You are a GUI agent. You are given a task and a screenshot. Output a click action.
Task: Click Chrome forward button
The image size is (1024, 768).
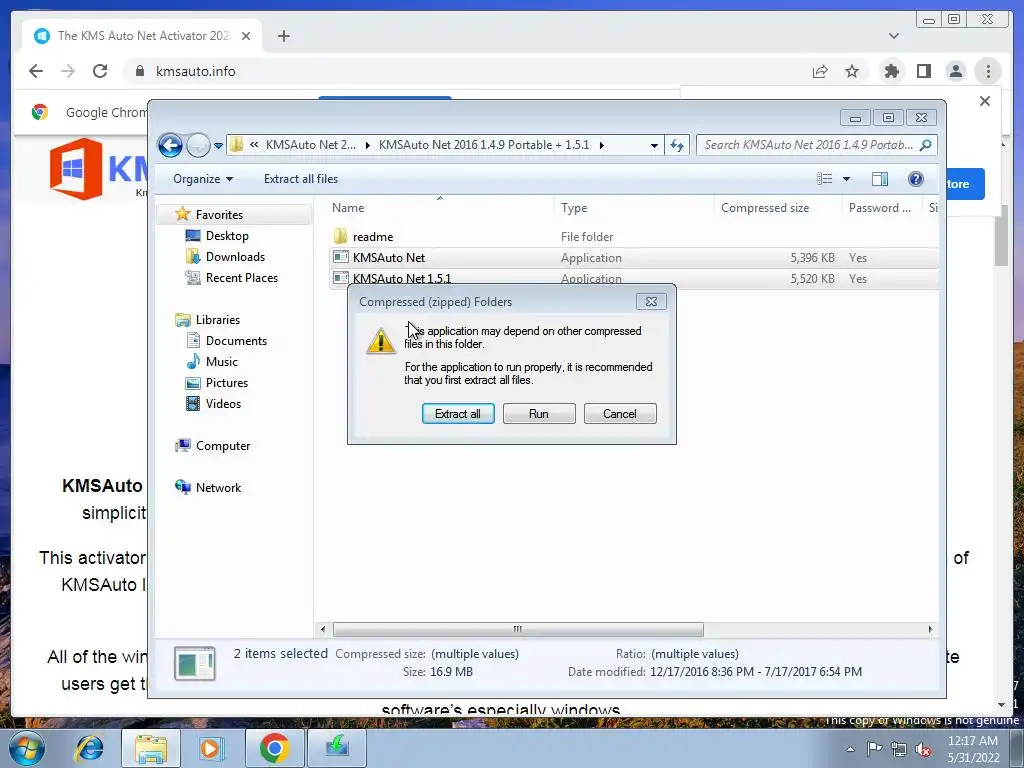(68, 71)
